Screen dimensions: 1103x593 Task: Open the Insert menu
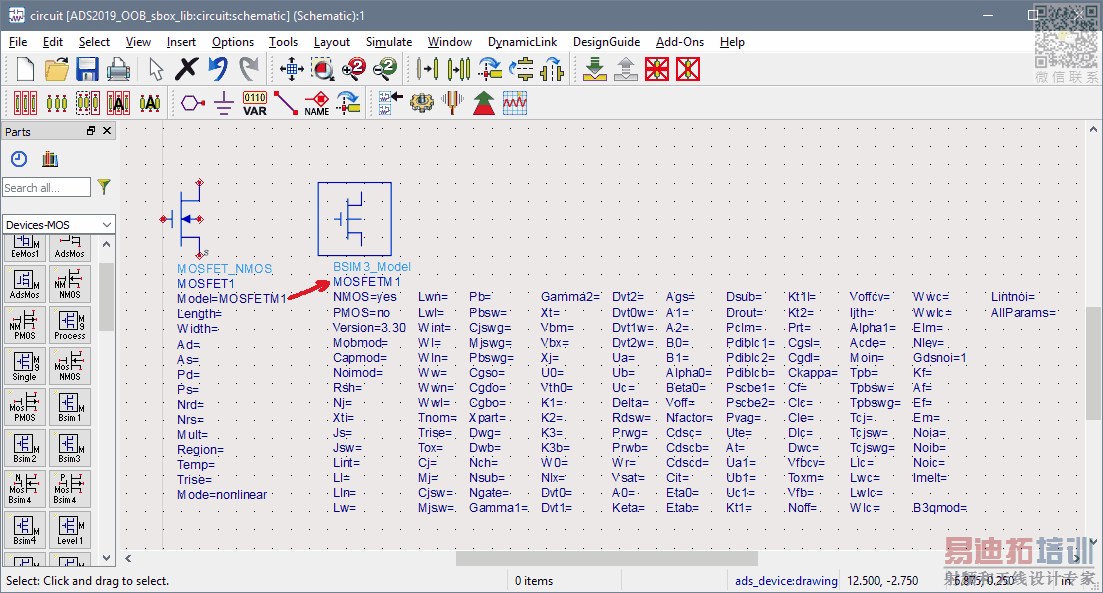(181, 42)
